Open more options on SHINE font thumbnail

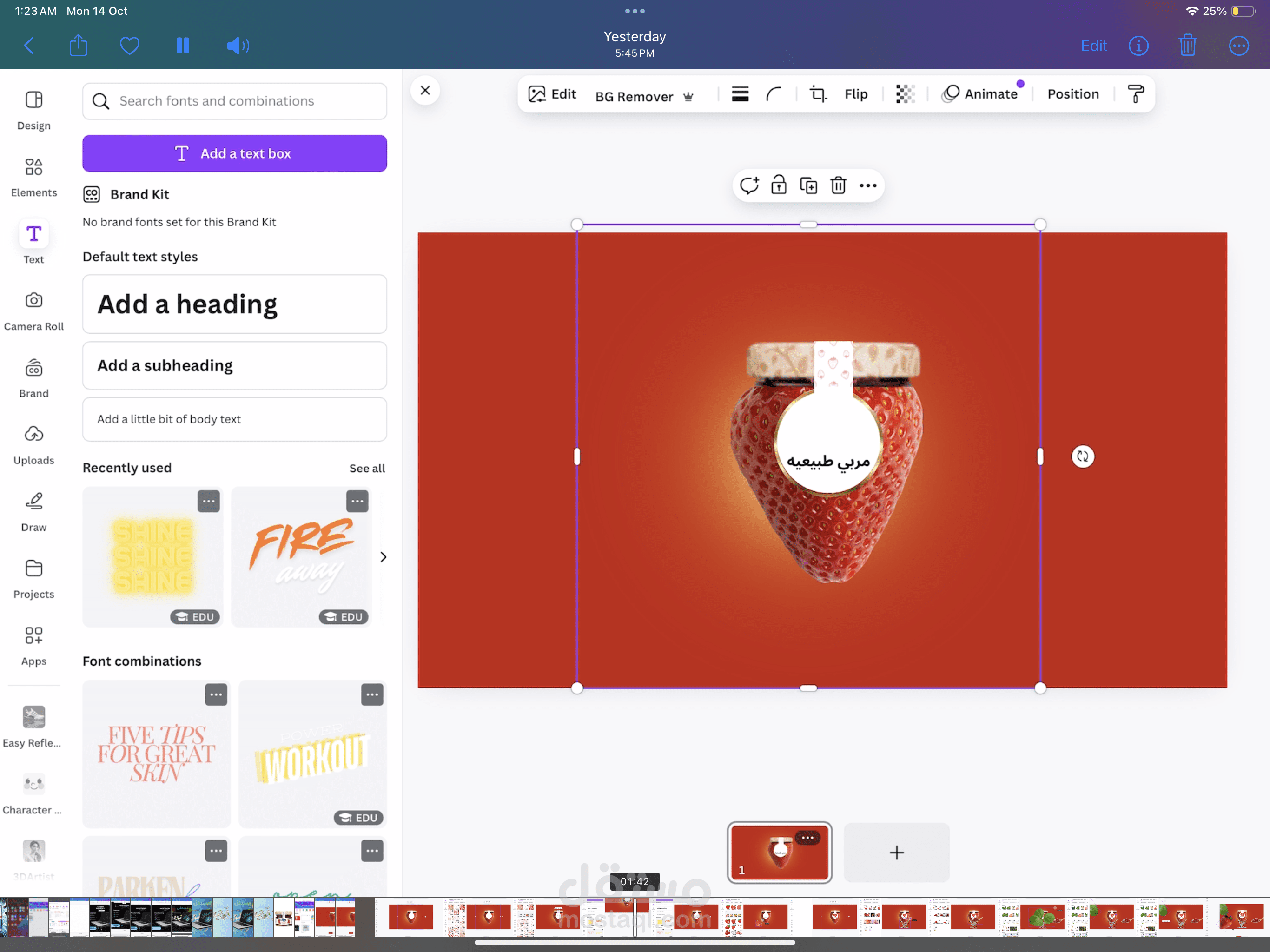click(x=208, y=501)
